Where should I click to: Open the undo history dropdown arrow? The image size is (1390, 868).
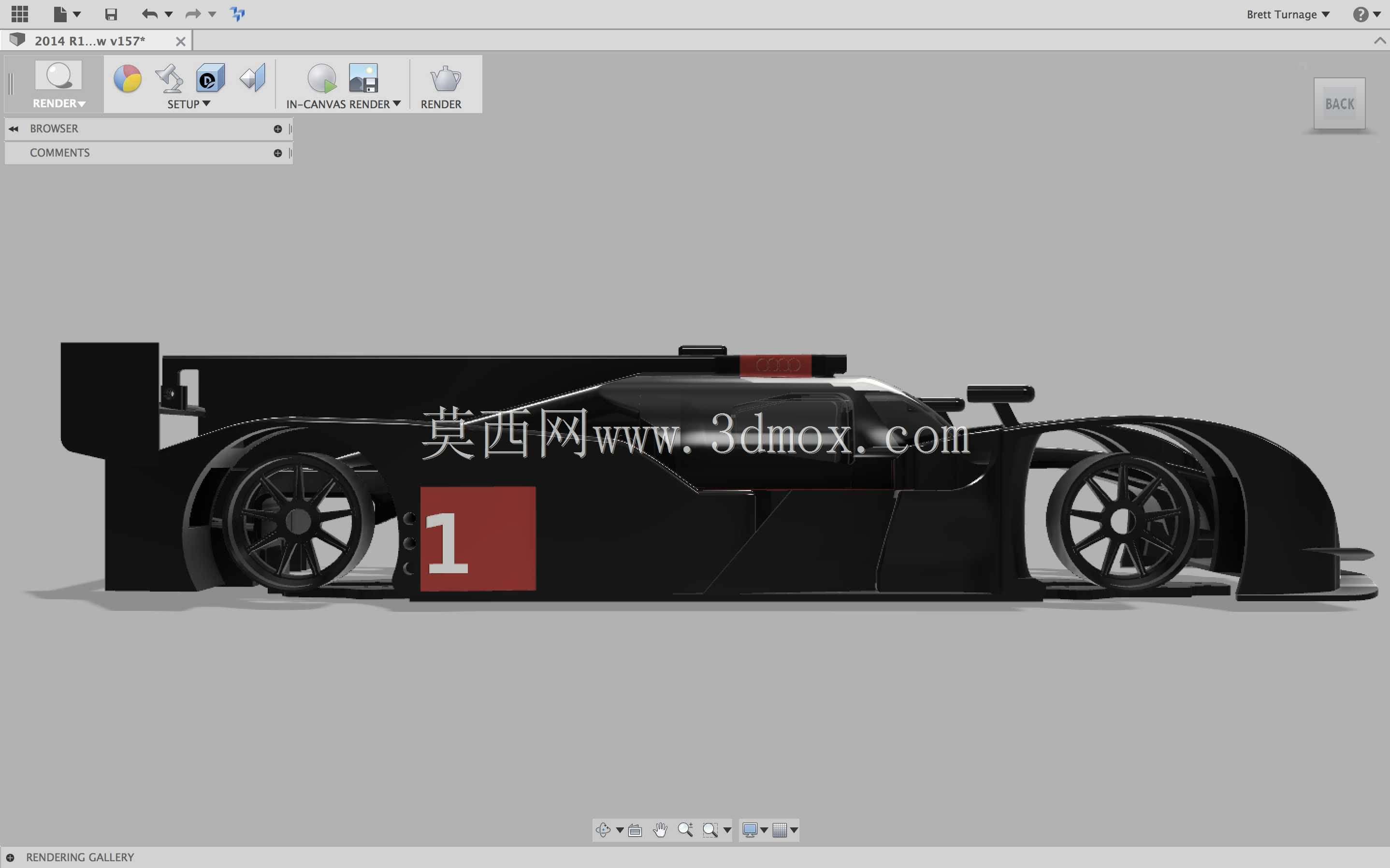169,14
